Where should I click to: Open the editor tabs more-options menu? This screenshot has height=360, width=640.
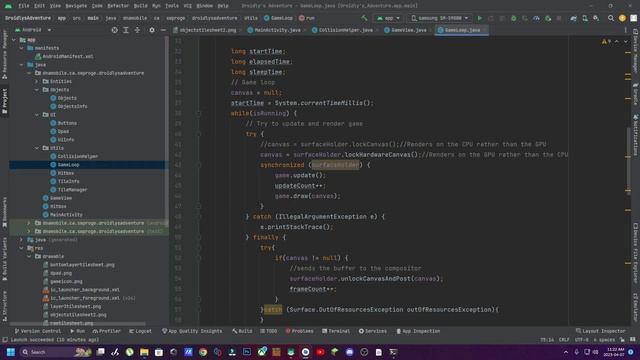coord(625,30)
